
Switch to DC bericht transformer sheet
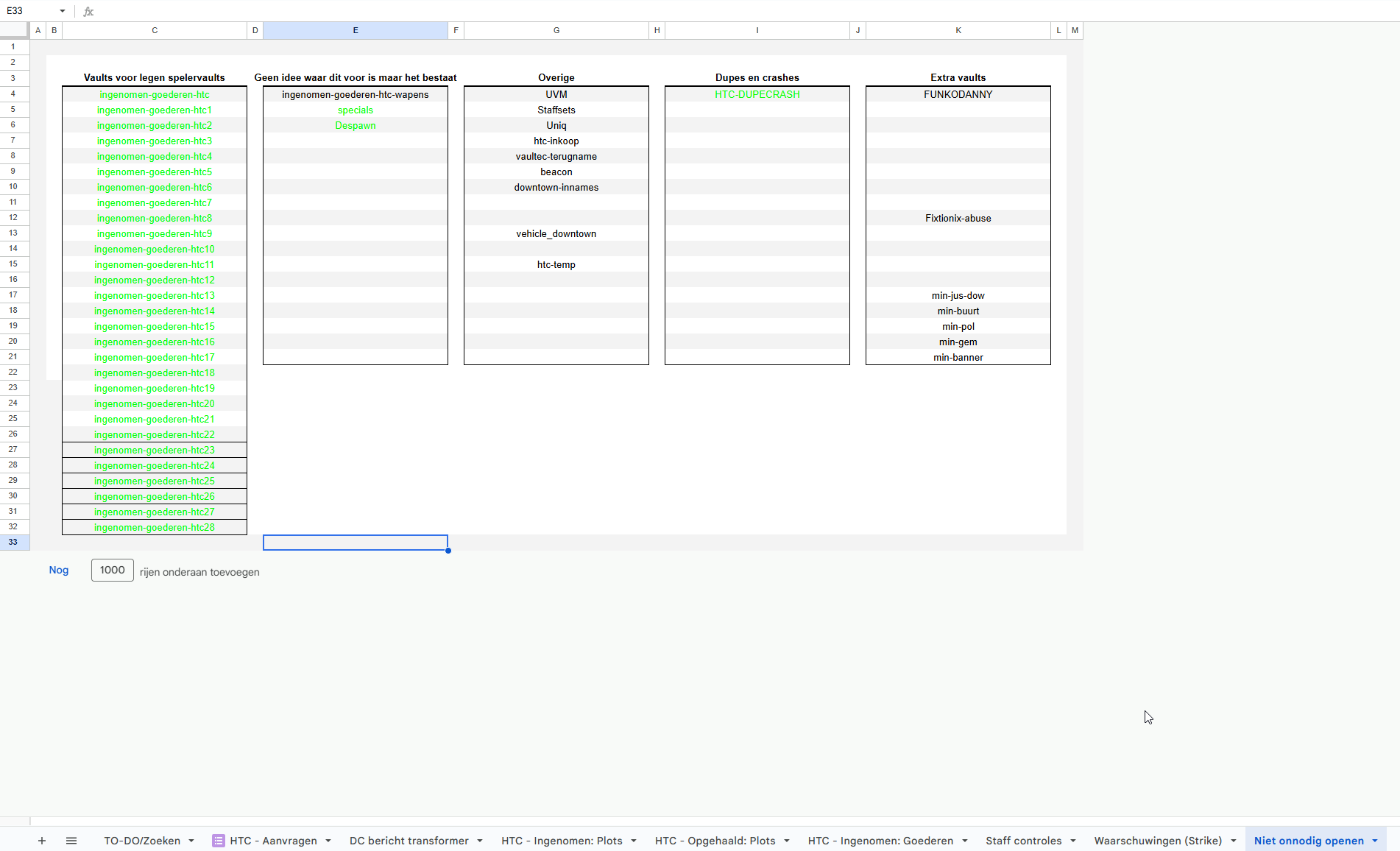[409, 841]
